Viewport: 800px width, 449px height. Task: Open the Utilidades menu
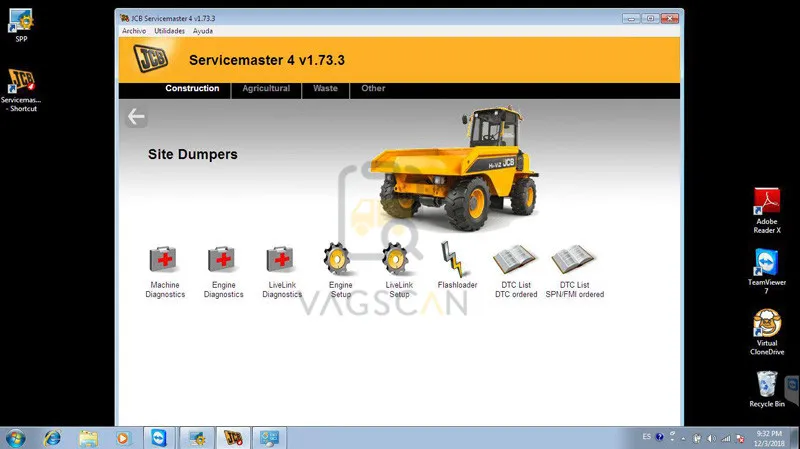169,31
